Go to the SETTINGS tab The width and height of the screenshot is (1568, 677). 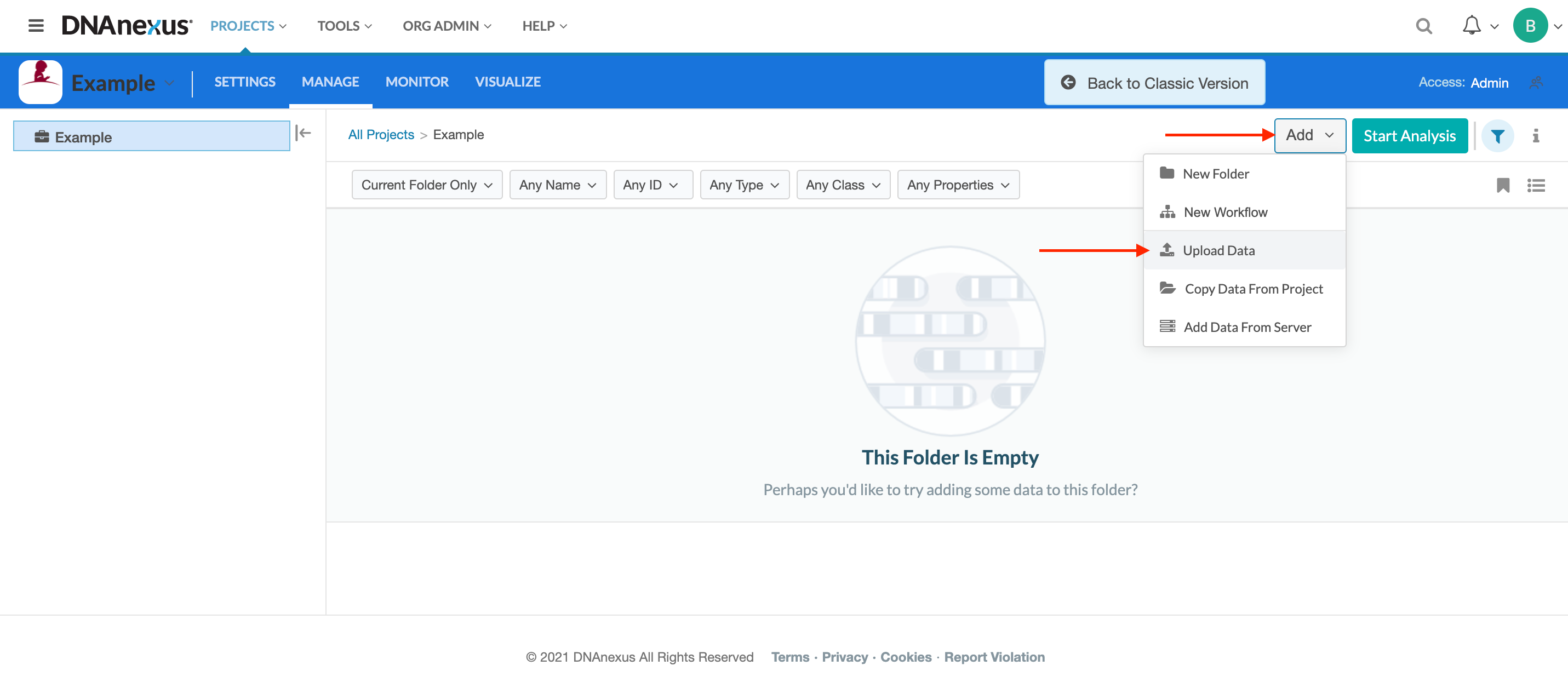coord(245,82)
